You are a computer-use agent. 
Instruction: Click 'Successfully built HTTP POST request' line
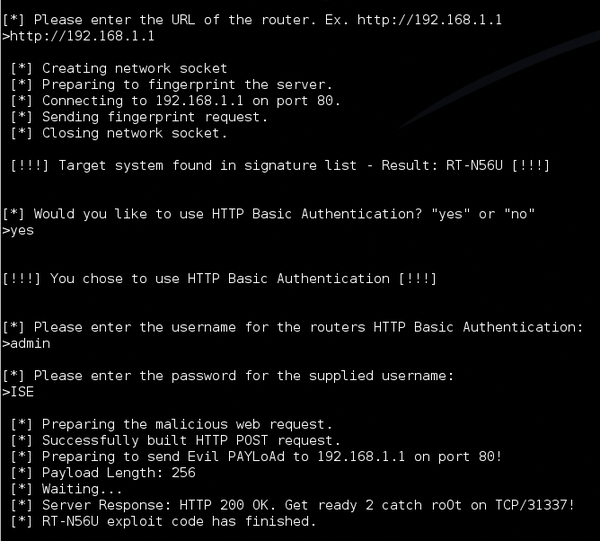pos(175,440)
